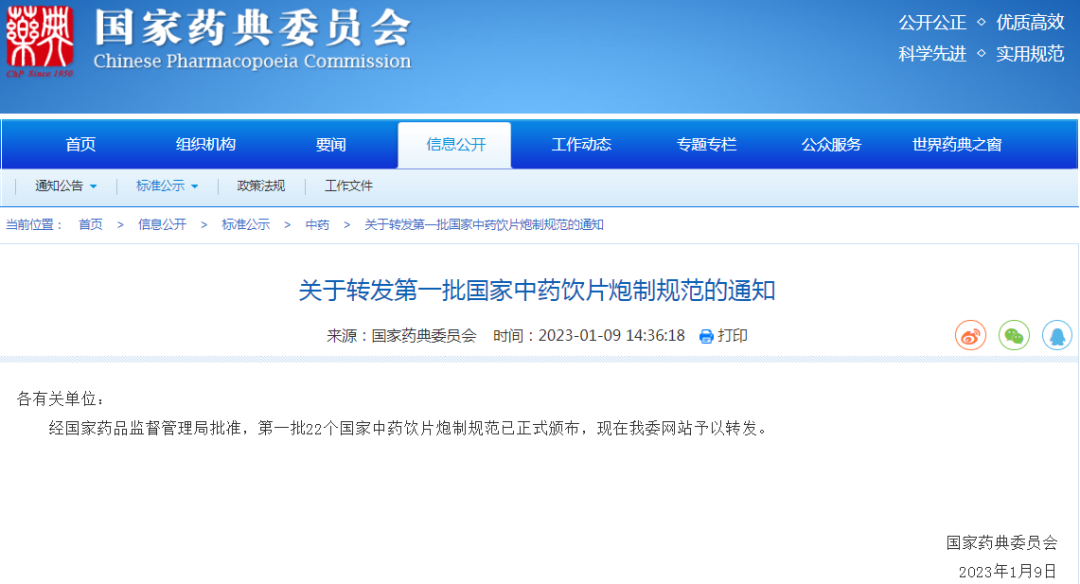Open the 政策法规 submenu item
1080x584 pixels.
coord(260,186)
